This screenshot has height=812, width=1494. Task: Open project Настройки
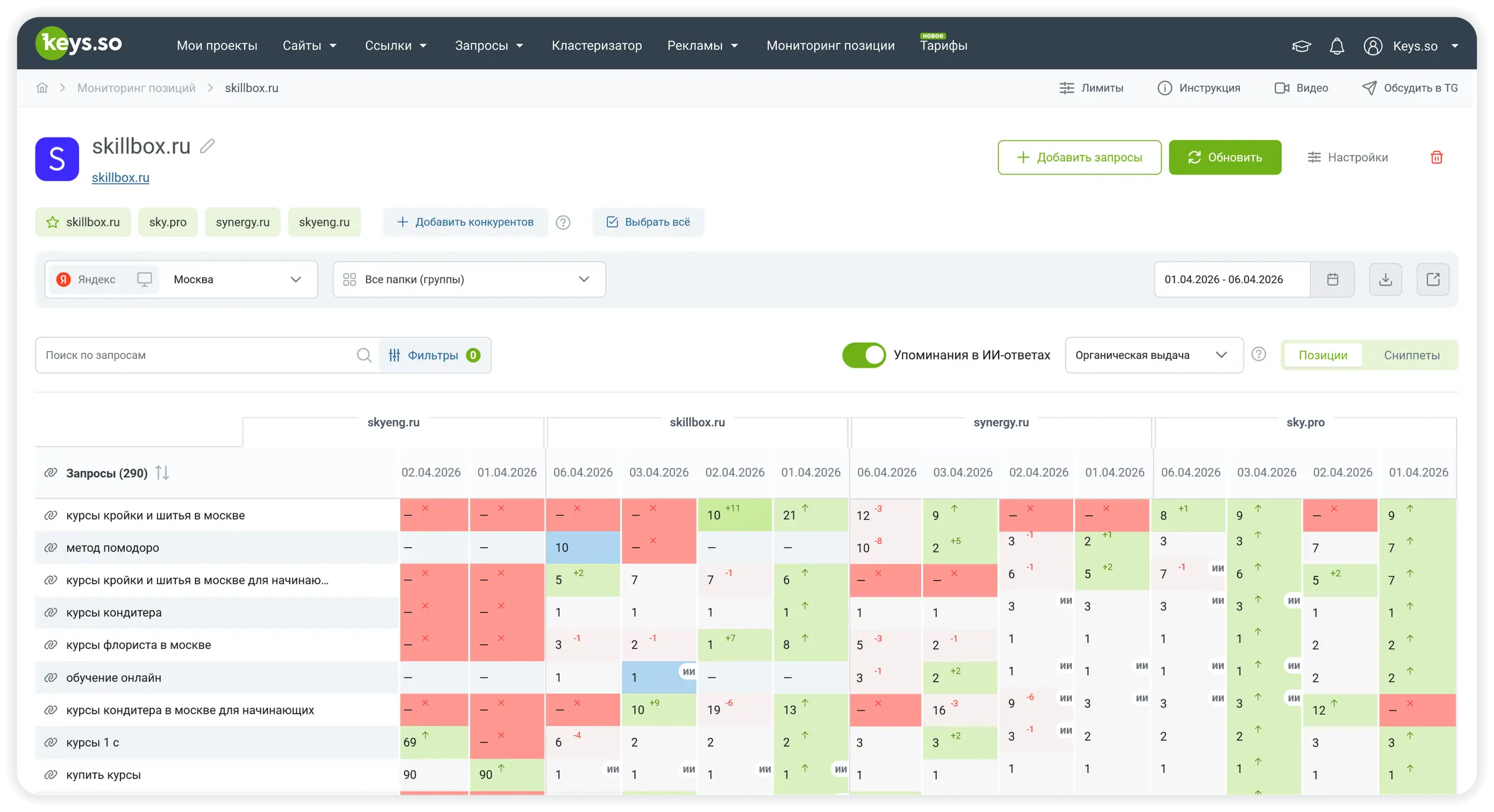tap(1348, 157)
